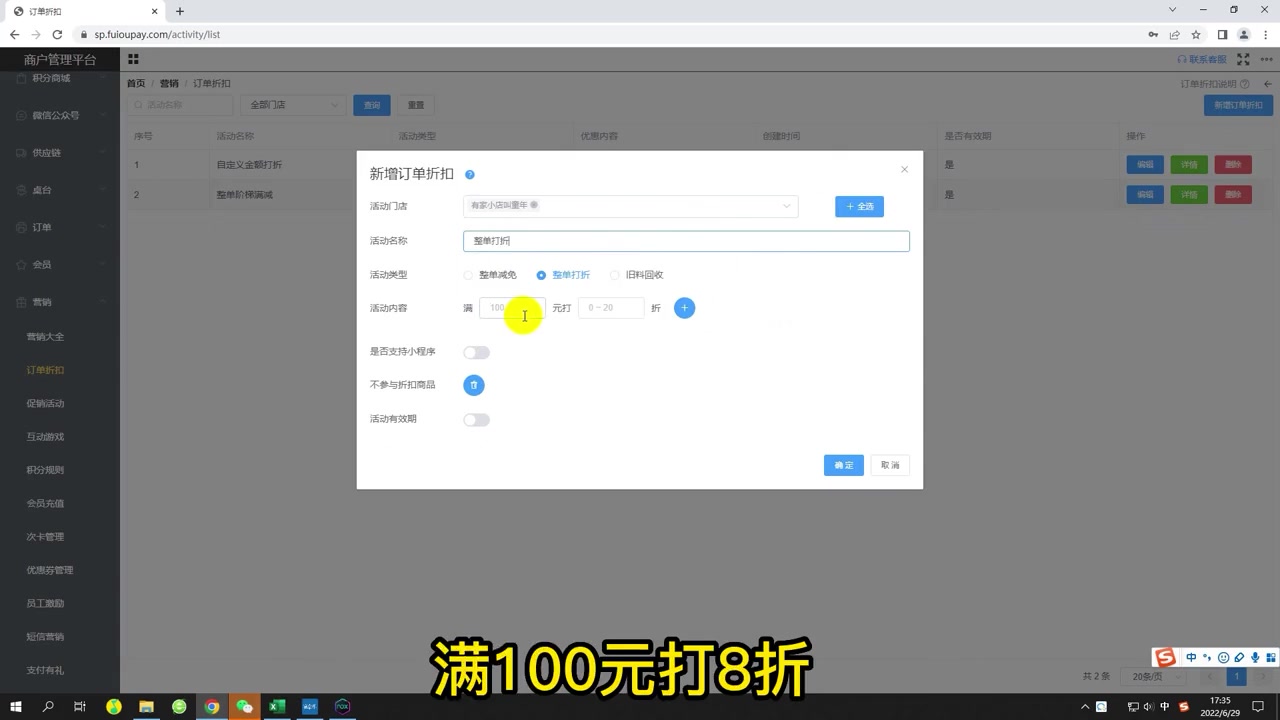This screenshot has height=720, width=1280.
Task: Expand the 桌台 sidebar menu
Action: click(x=60, y=190)
